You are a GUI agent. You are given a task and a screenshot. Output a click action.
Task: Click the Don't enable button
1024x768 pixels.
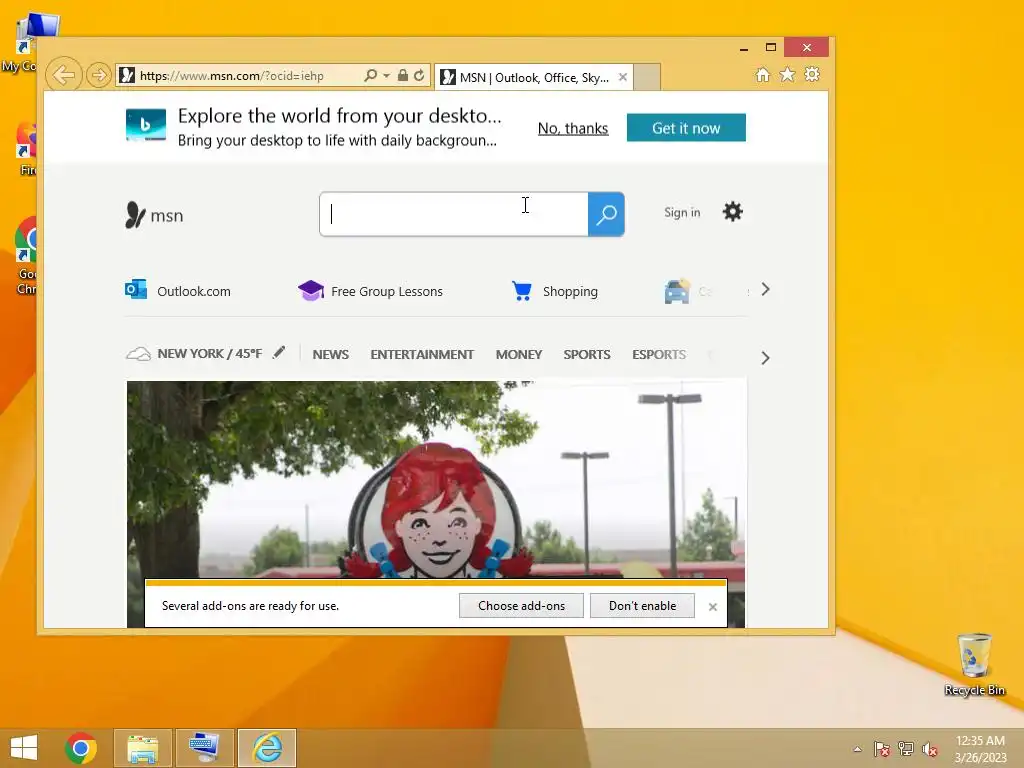point(642,605)
